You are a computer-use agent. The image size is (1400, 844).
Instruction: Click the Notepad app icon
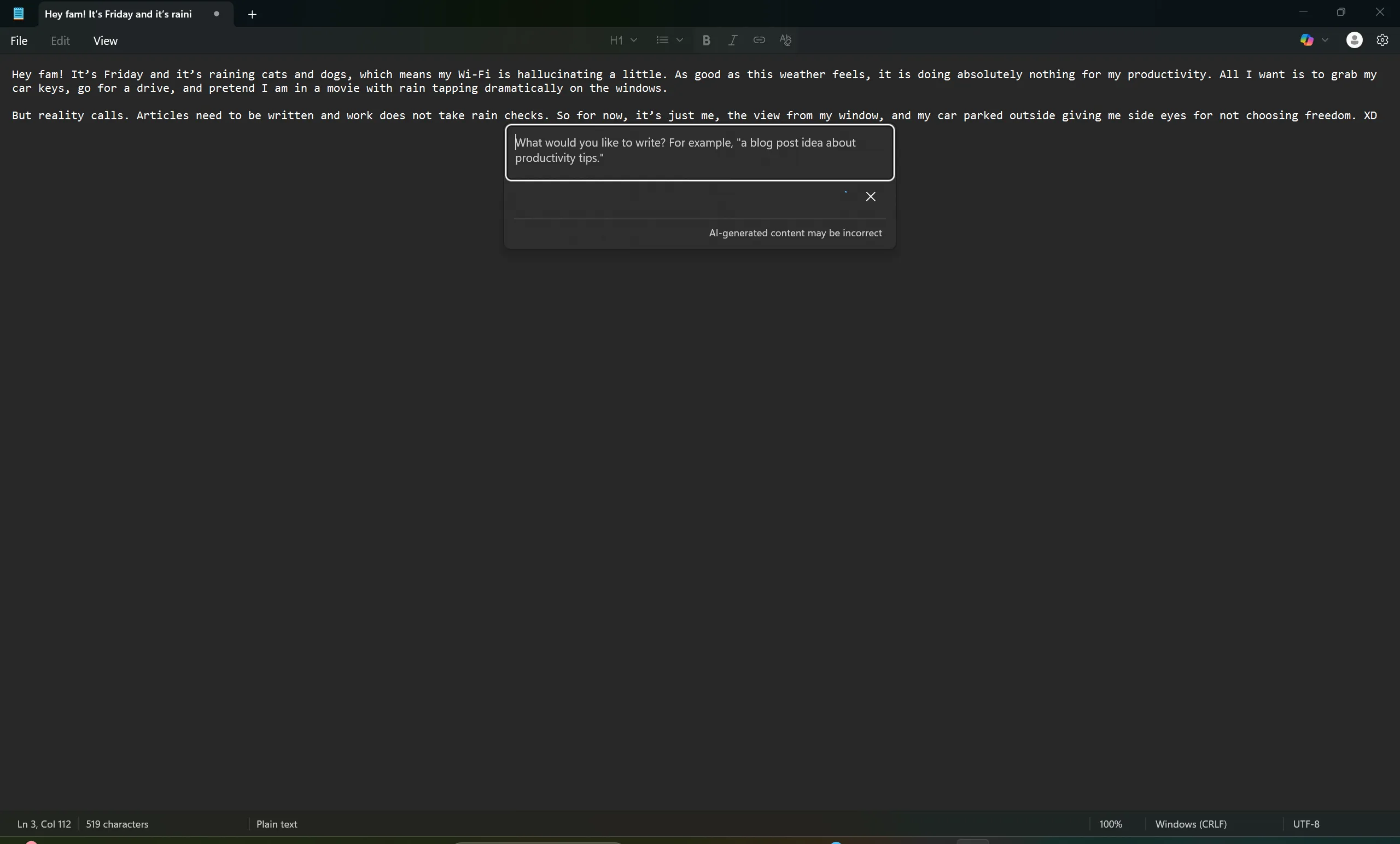coord(18,14)
